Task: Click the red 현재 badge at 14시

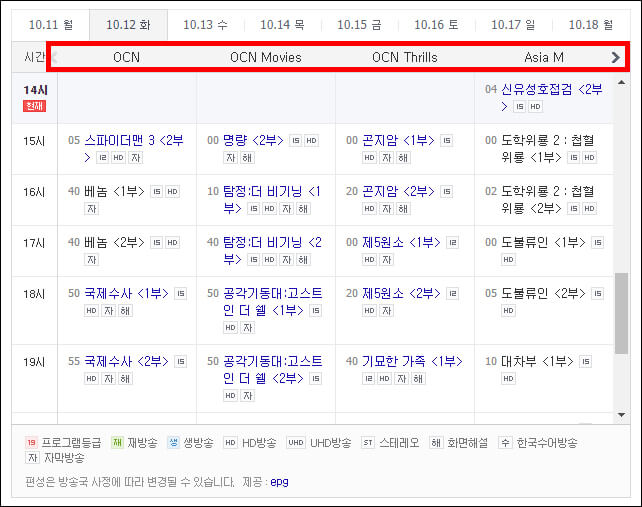Action: pos(34,106)
